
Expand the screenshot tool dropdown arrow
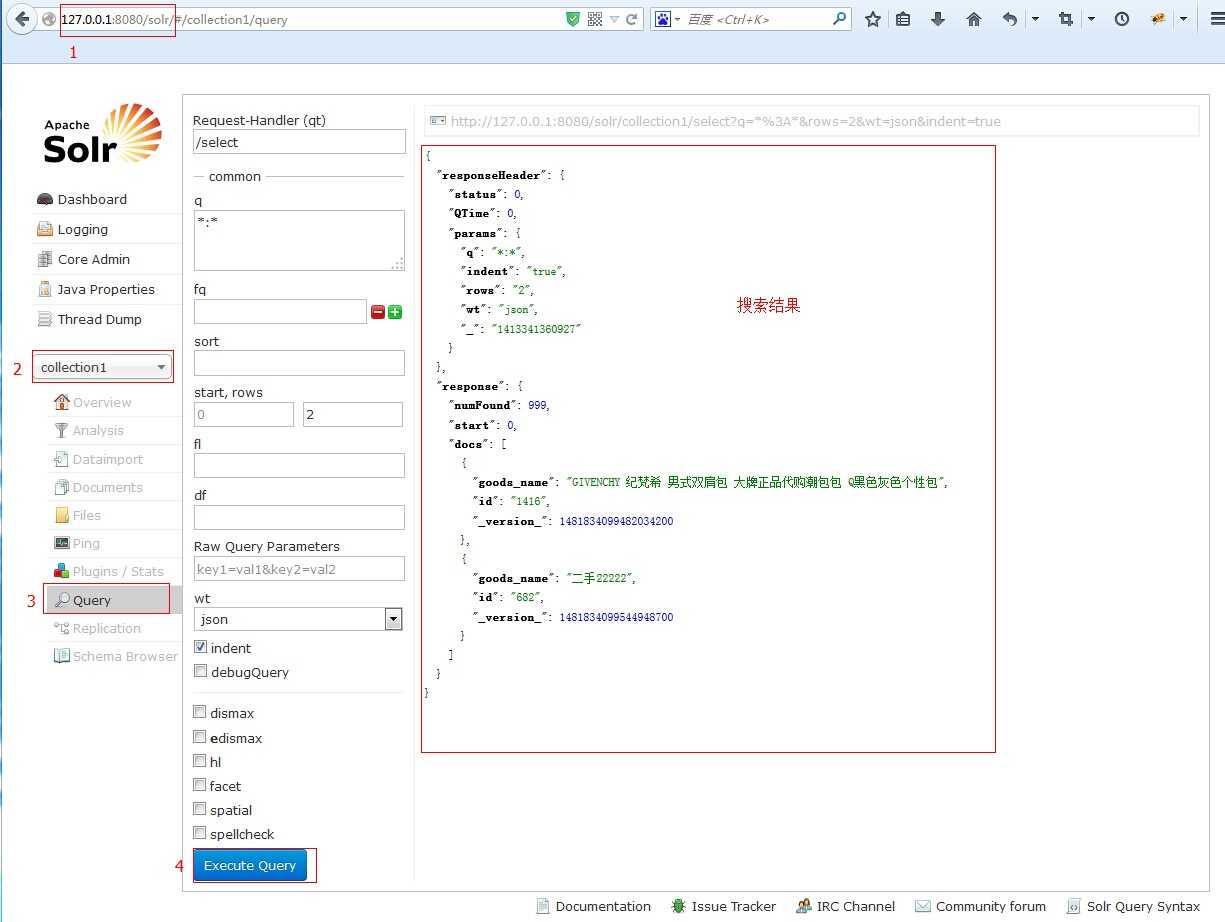click(1091, 19)
